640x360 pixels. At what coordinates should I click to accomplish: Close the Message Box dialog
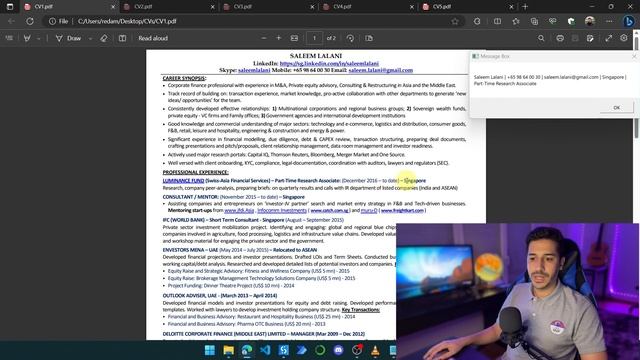click(634, 56)
